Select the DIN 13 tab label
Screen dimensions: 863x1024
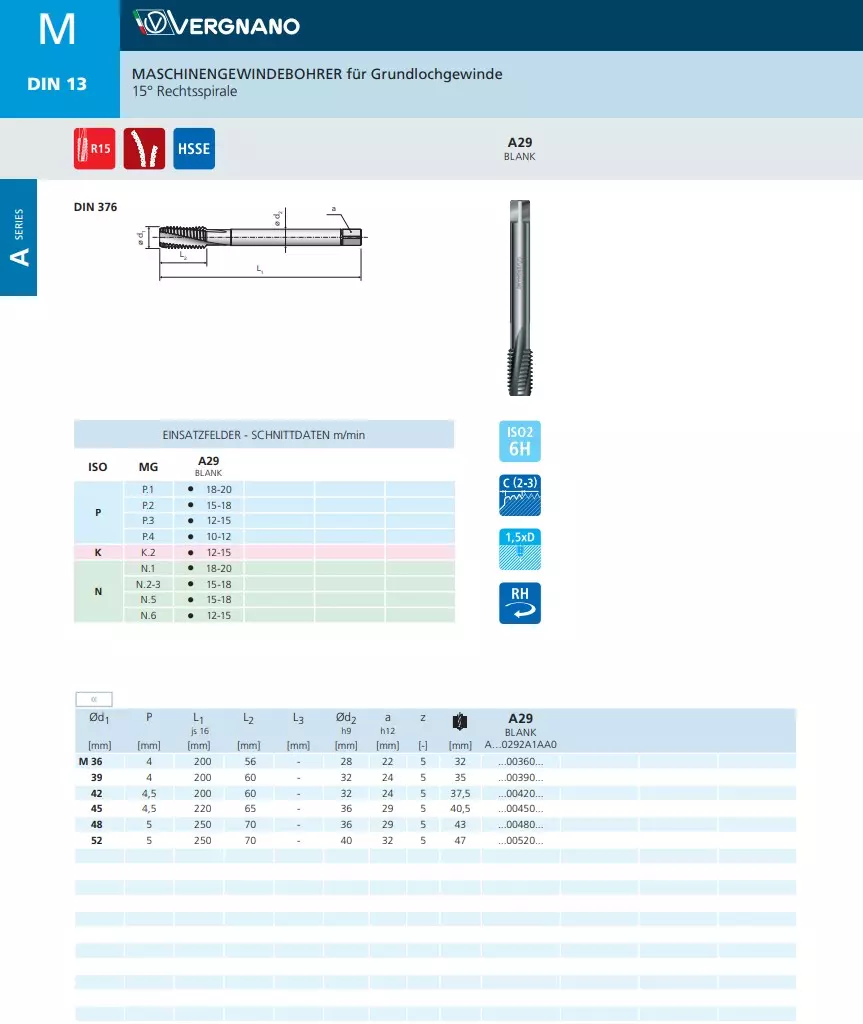point(57,84)
